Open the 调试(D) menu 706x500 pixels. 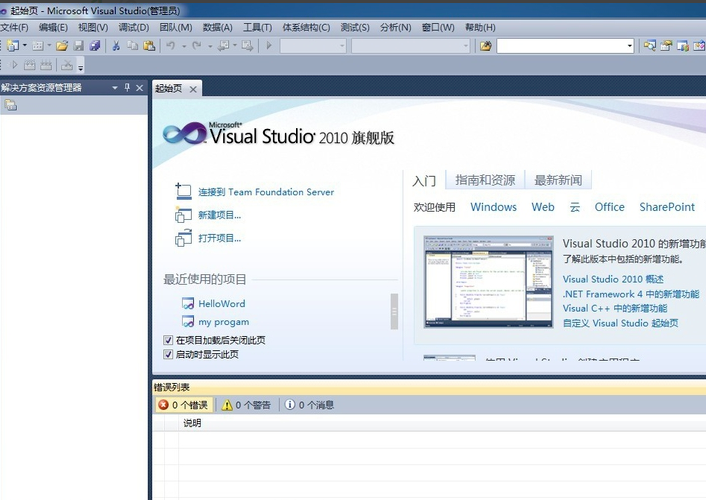tap(133, 27)
